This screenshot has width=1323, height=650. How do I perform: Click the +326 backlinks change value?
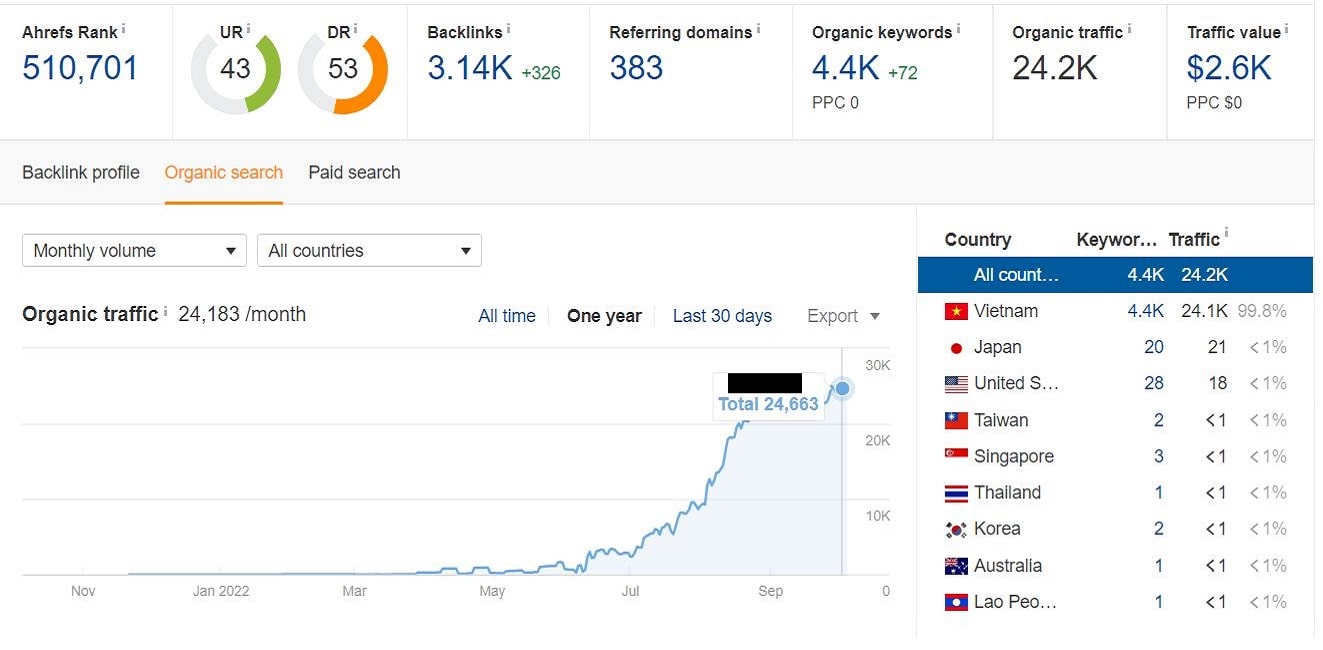coord(541,73)
